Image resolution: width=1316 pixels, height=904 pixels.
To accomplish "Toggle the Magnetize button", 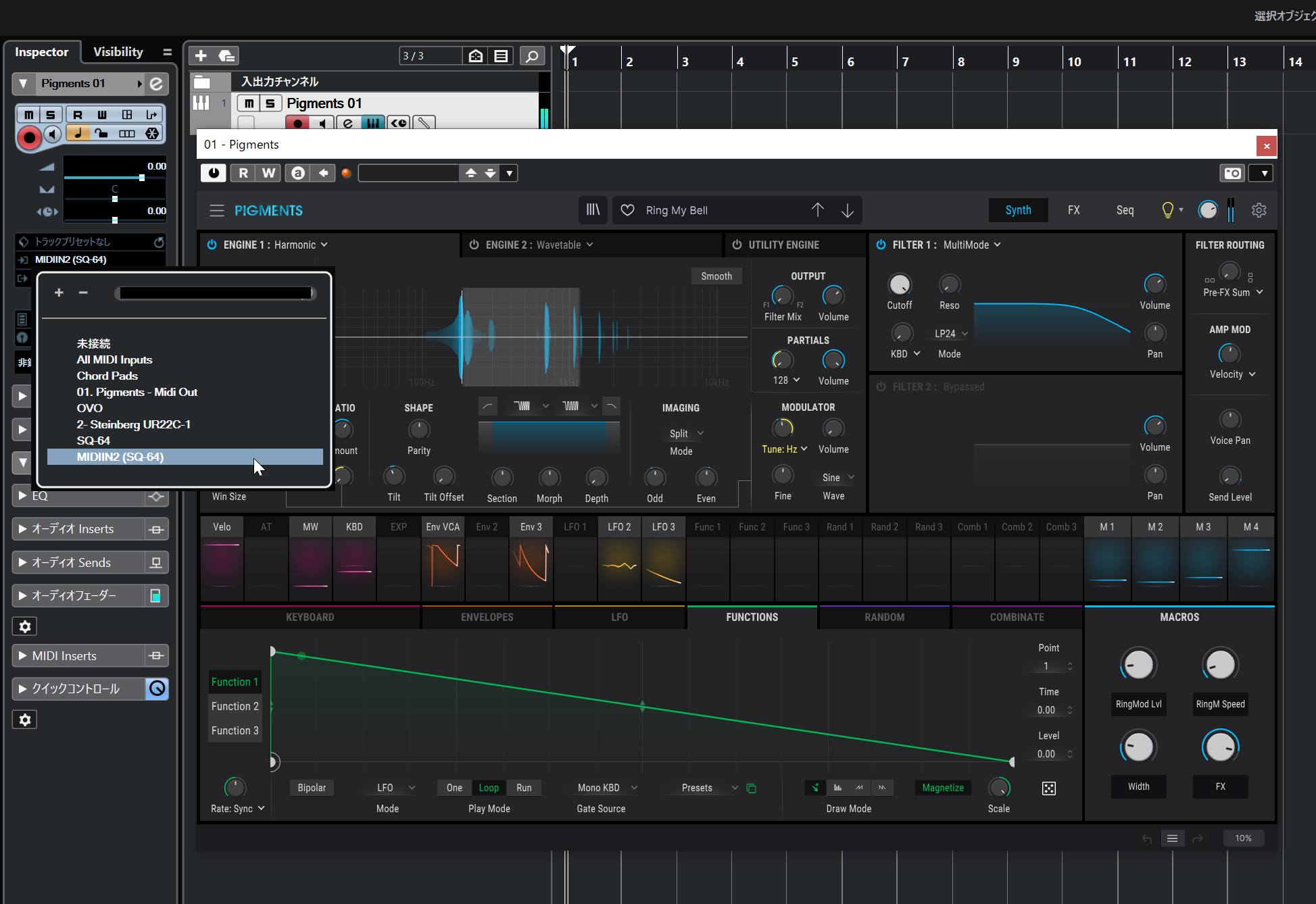I will click(x=943, y=788).
